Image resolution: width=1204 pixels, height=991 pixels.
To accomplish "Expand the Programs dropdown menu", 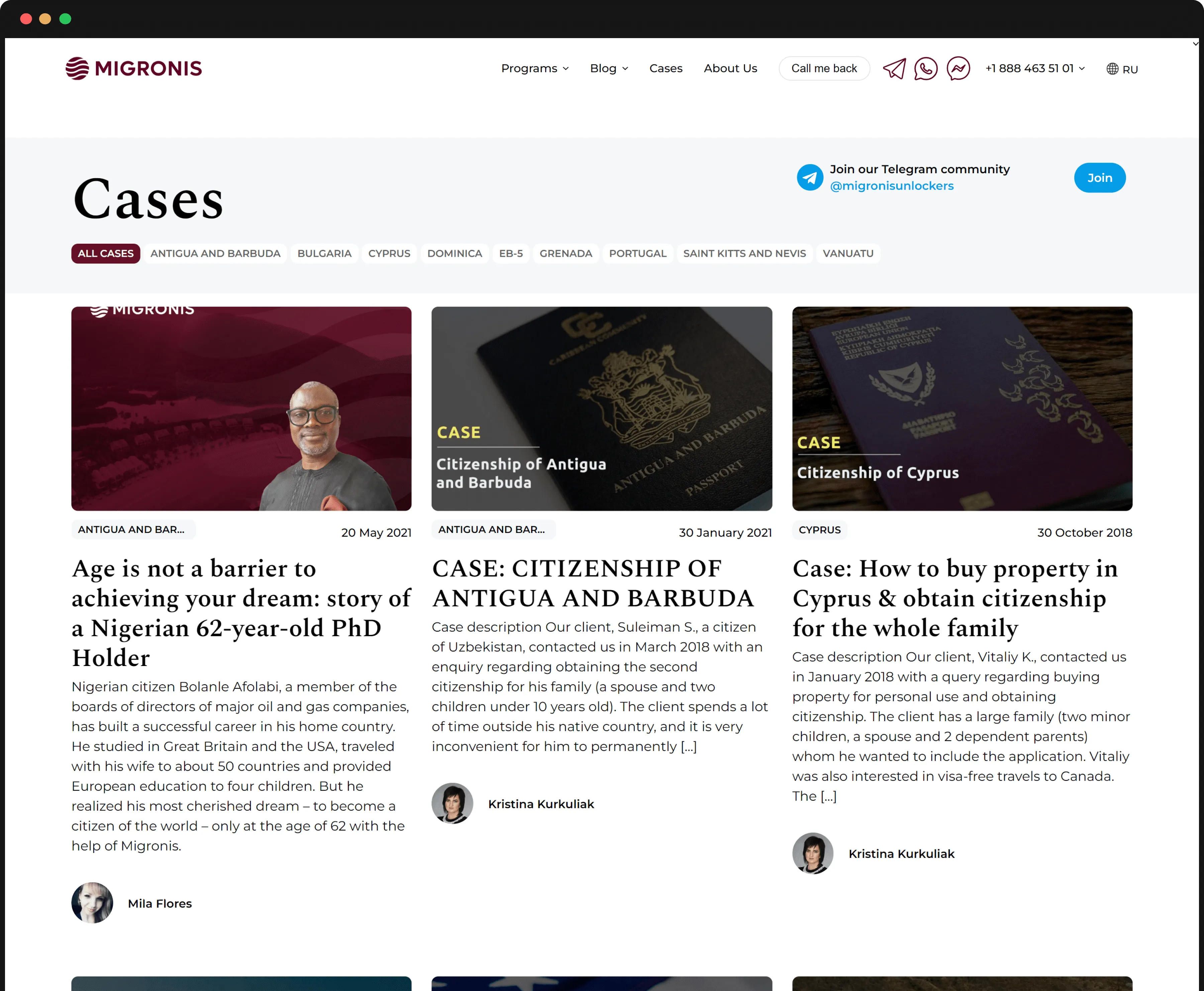I will pyautogui.click(x=535, y=69).
